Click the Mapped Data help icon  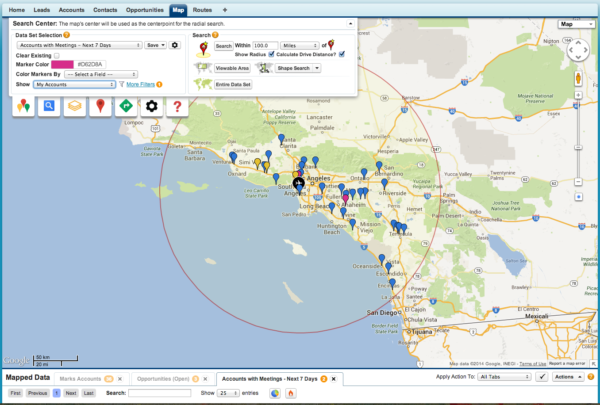(591, 377)
